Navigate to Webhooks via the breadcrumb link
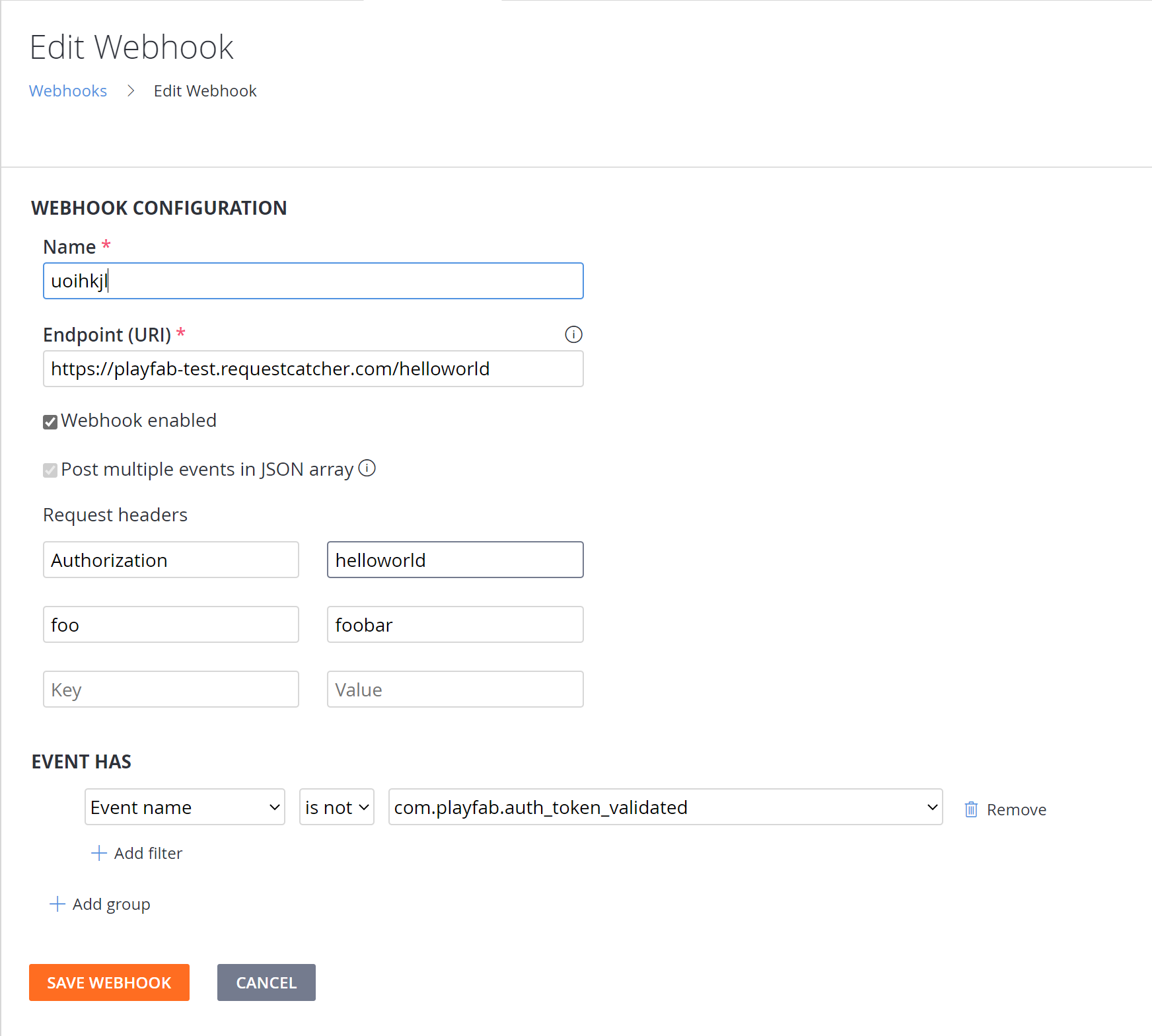The width and height of the screenshot is (1152, 1036). pyautogui.click(x=68, y=91)
